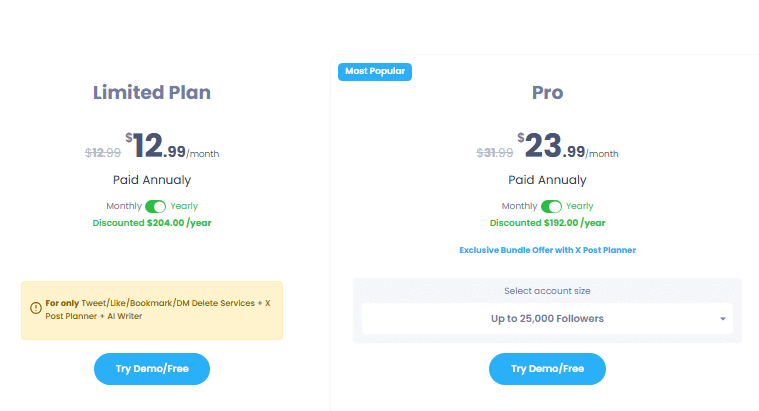Toggle the Limited Plan billing switch

[x=155, y=206]
